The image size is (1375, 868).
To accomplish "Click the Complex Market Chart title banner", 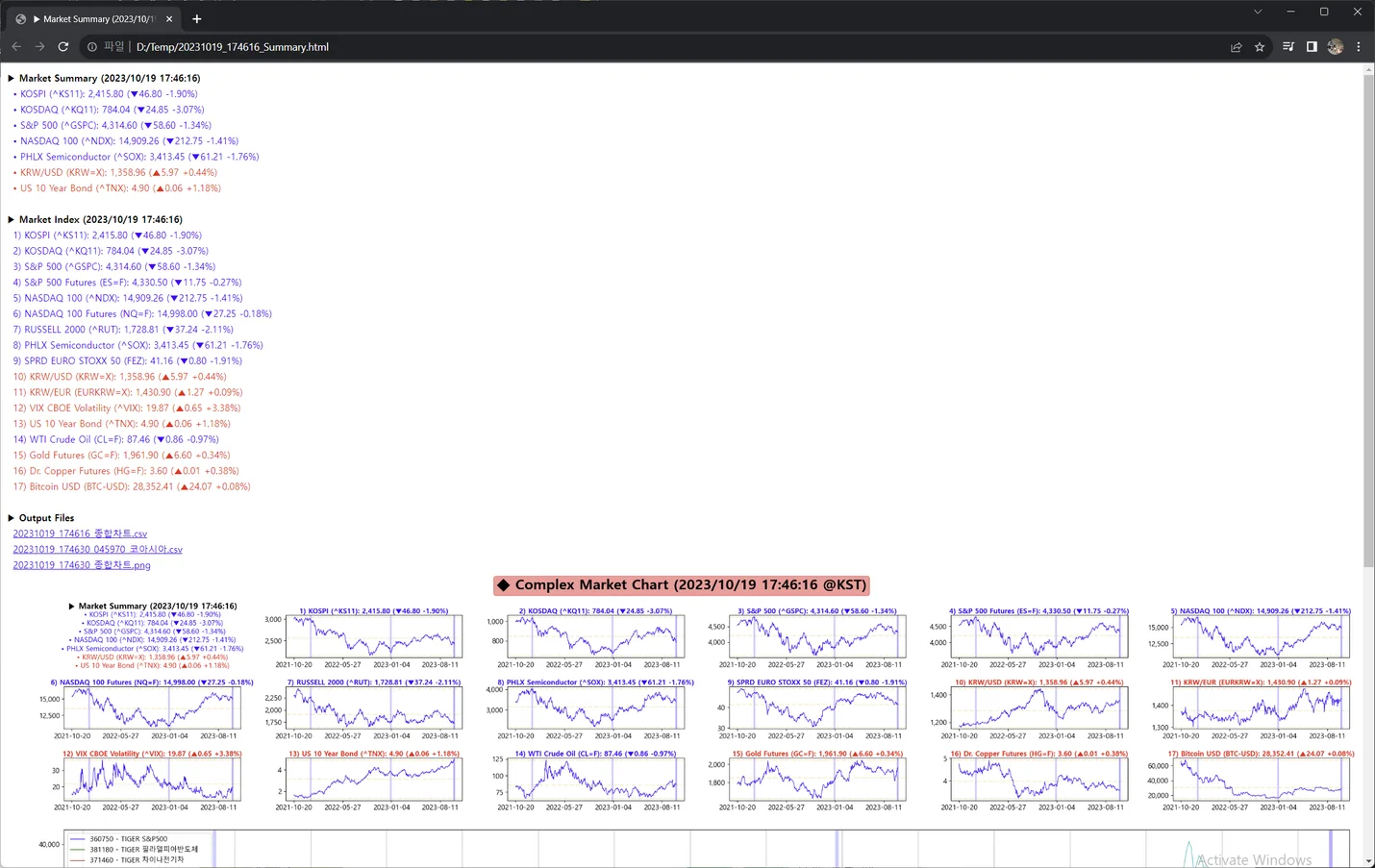I will pyautogui.click(x=682, y=585).
